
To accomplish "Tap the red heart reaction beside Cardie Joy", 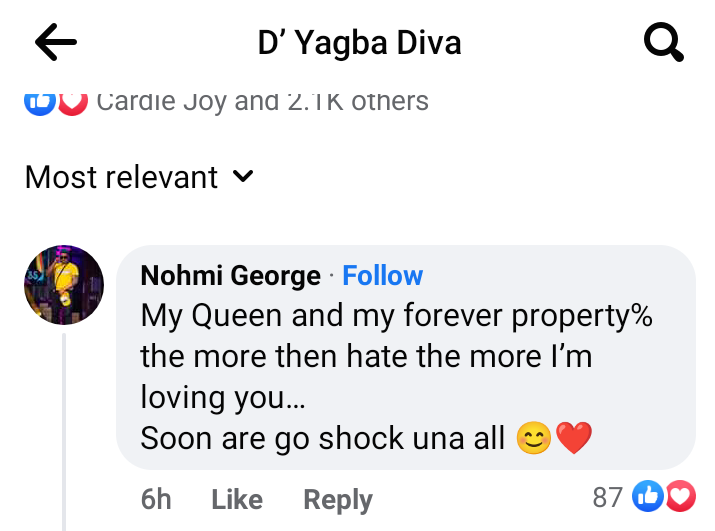I will (71, 100).
